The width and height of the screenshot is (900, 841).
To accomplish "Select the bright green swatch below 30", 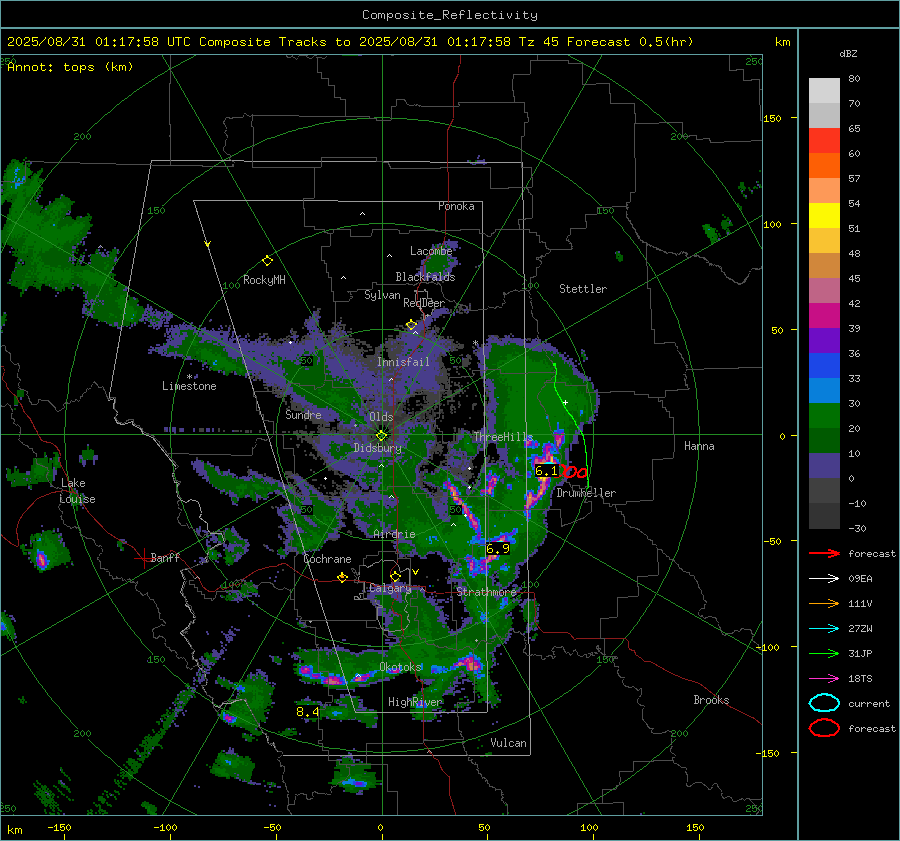I will [824, 416].
